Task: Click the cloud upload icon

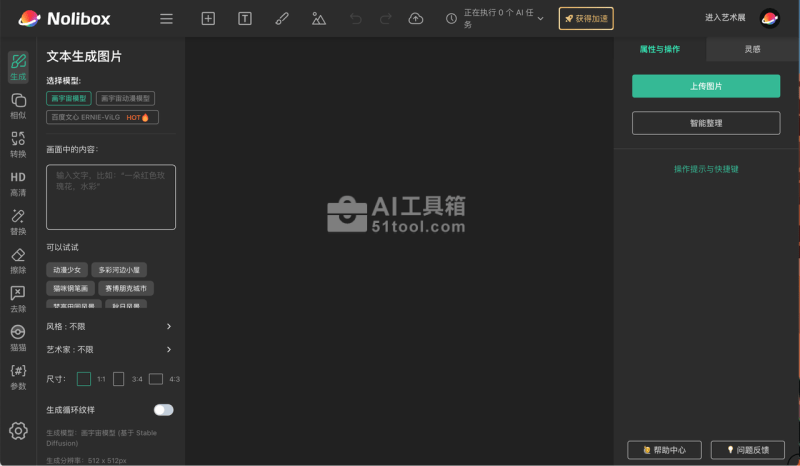Action: point(416,18)
